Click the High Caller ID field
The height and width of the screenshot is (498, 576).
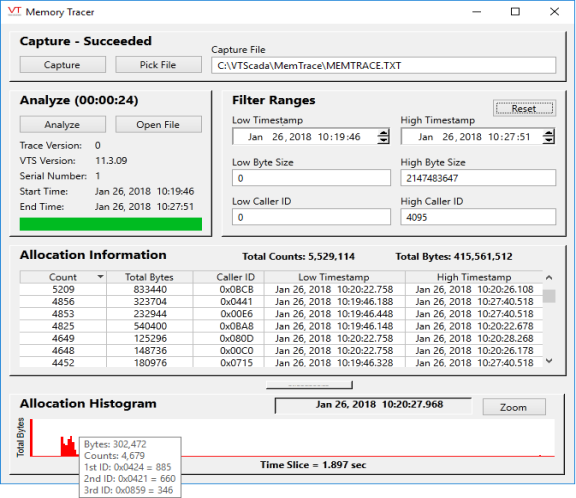[478, 217]
